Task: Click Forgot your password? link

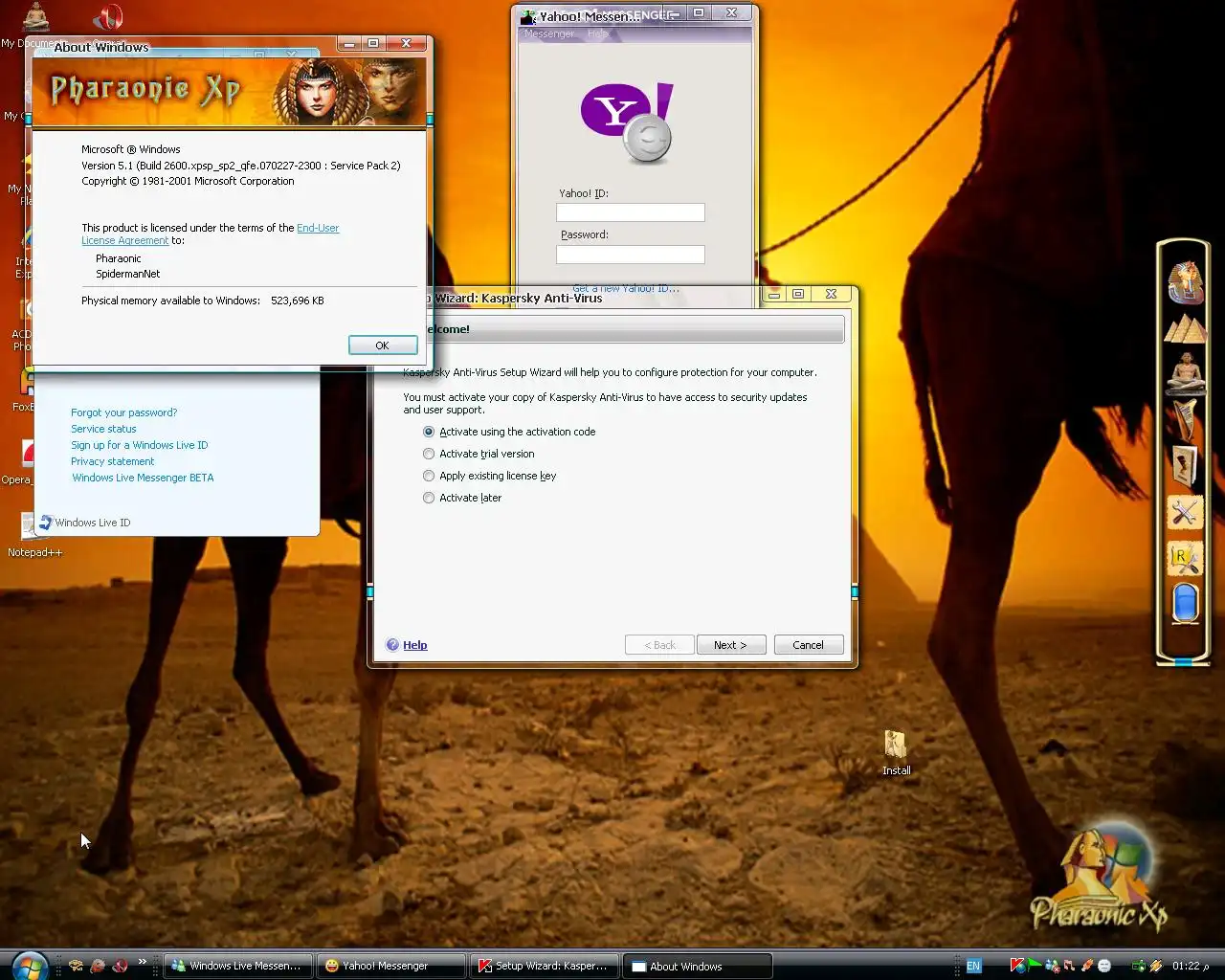Action: pyautogui.click(x=123, y=412)
